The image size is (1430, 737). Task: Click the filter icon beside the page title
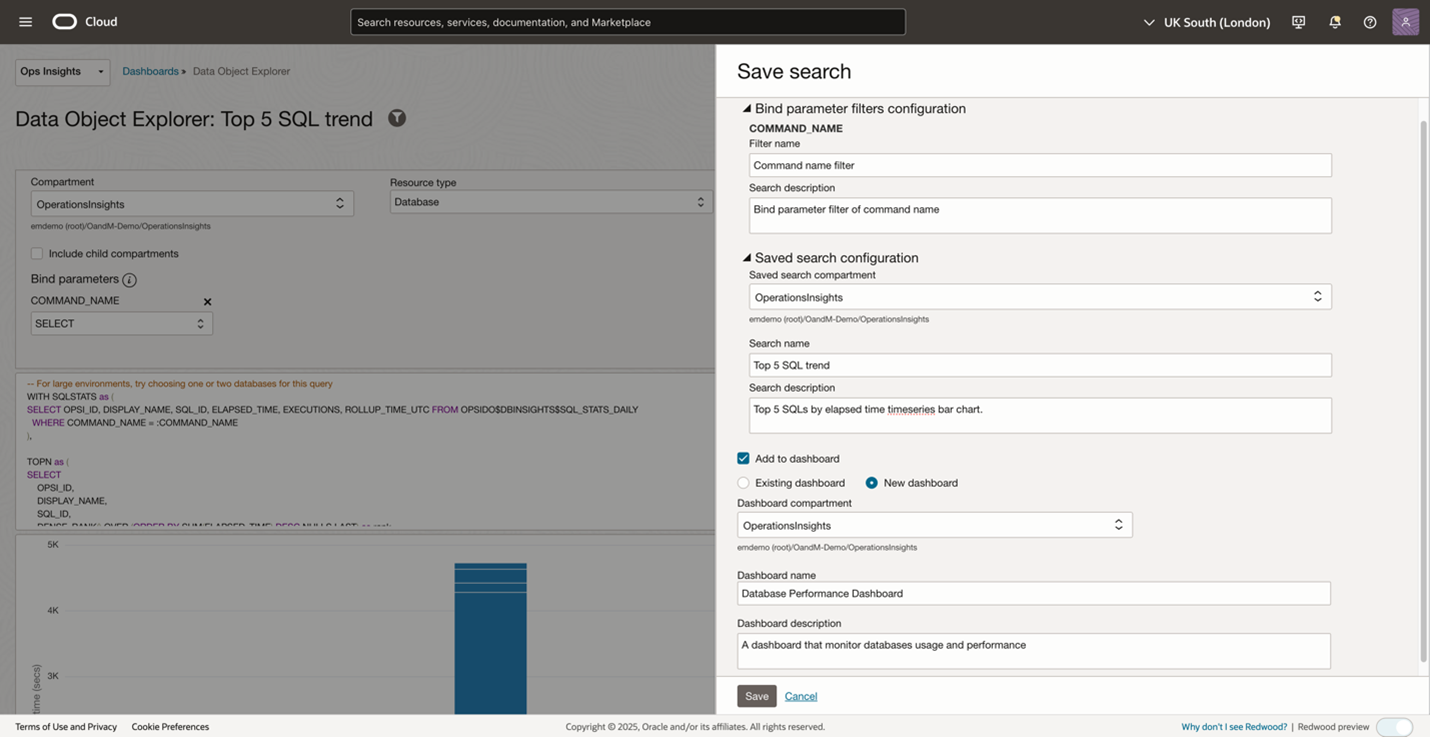point(397,118)
